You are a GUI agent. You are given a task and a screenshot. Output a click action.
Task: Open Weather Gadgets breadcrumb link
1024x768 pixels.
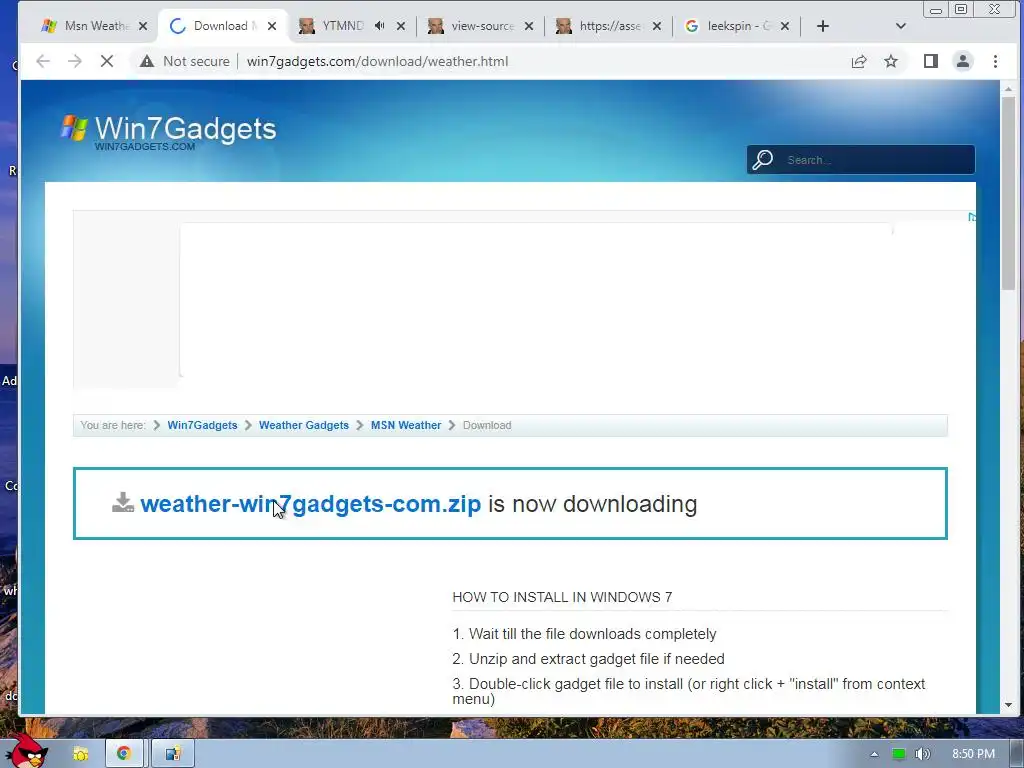304,425
